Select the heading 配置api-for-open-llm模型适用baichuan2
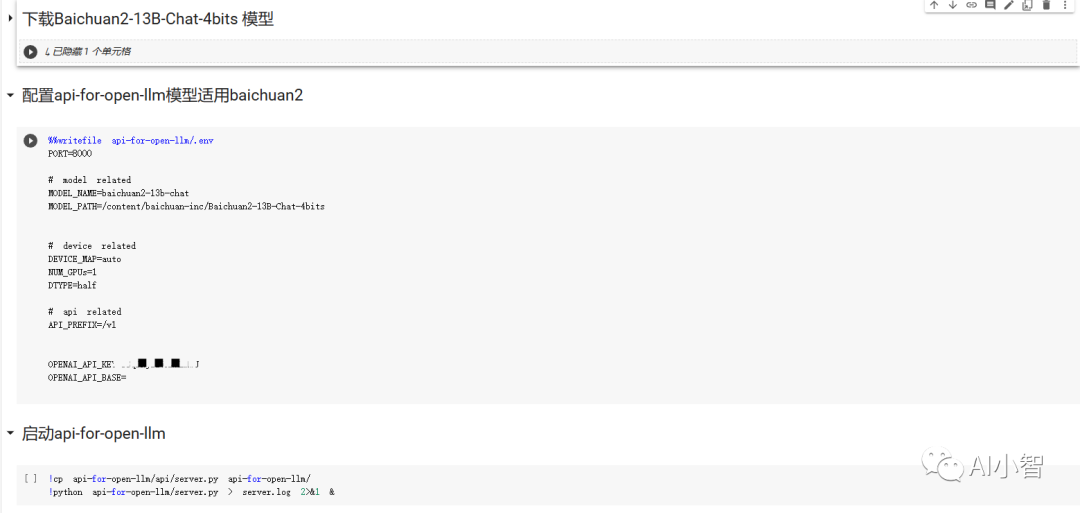 click(163, 95)
